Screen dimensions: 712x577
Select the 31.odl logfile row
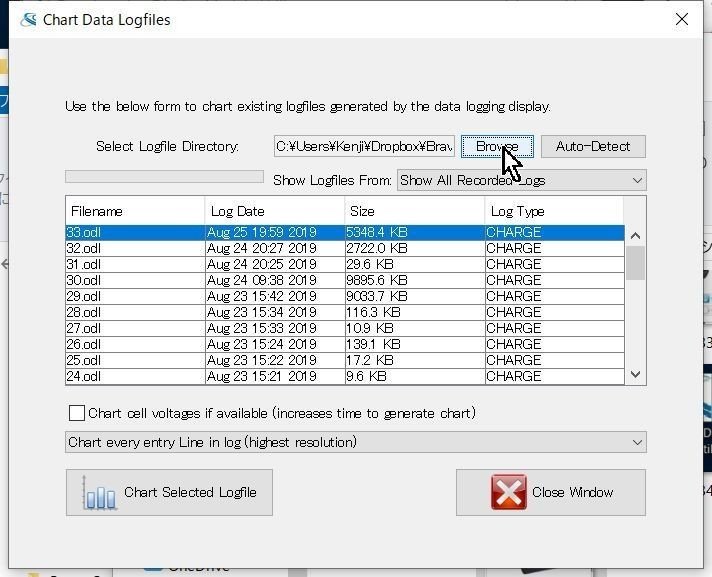(345, 264)
